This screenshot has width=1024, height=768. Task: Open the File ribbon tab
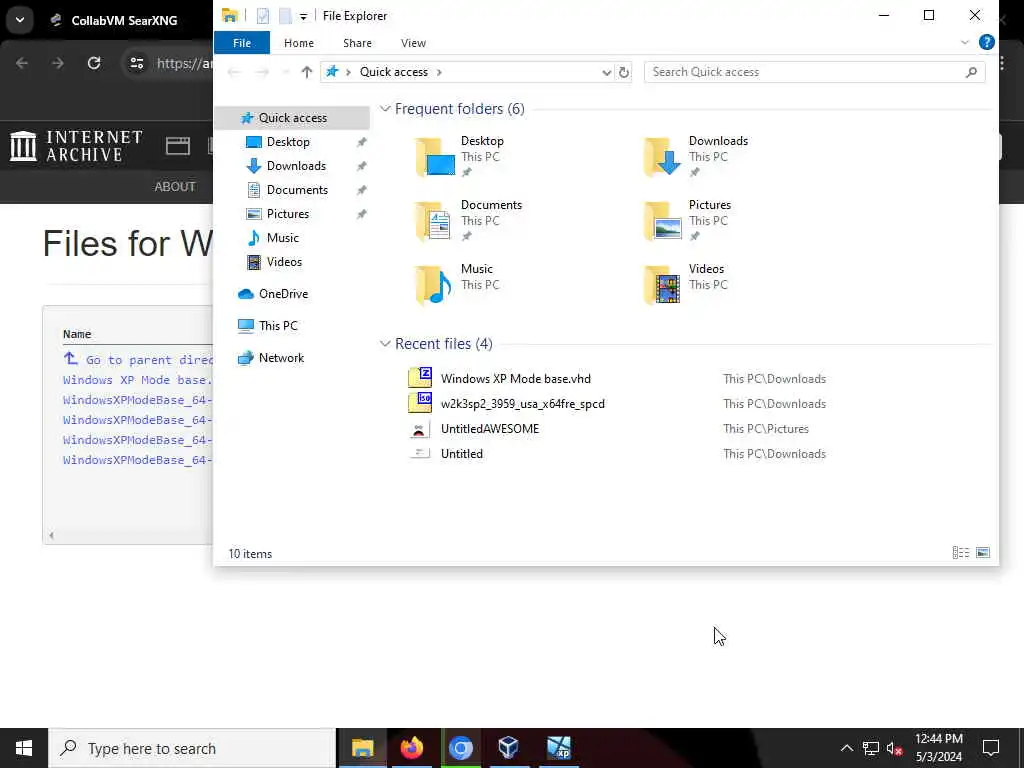point(242,43)
